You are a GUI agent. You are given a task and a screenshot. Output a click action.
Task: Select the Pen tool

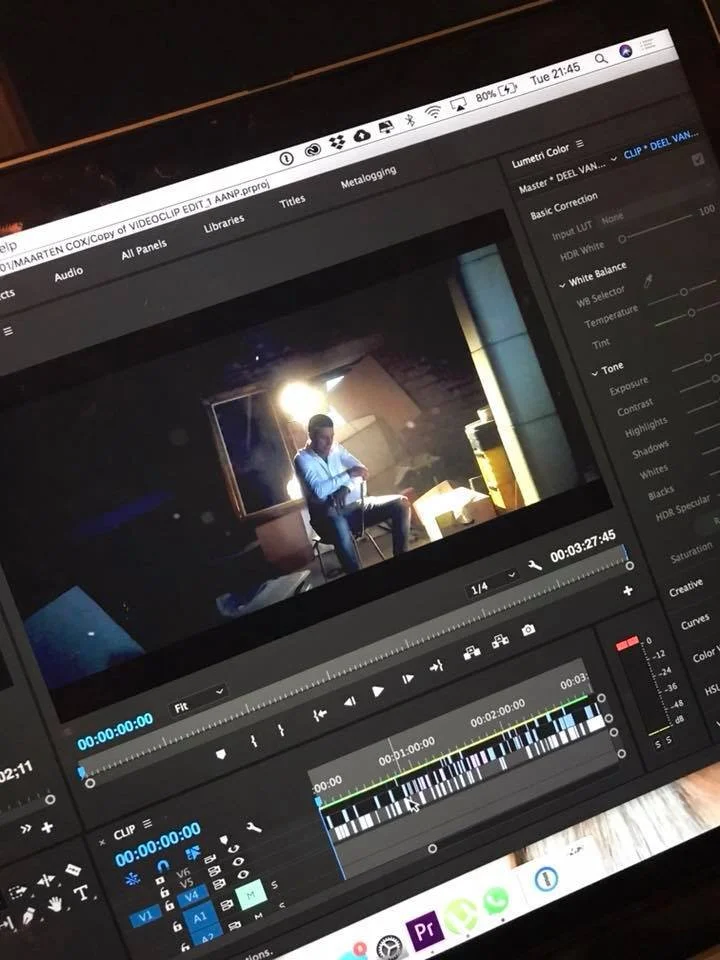coord(28,915)
